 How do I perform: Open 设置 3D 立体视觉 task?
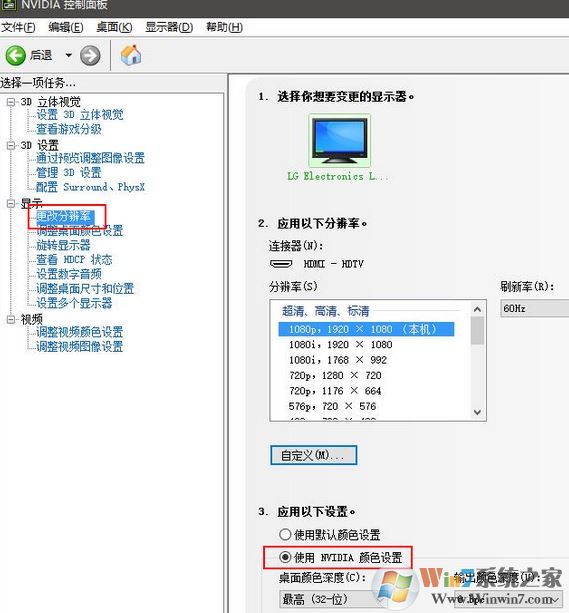[x=80, y=115]
